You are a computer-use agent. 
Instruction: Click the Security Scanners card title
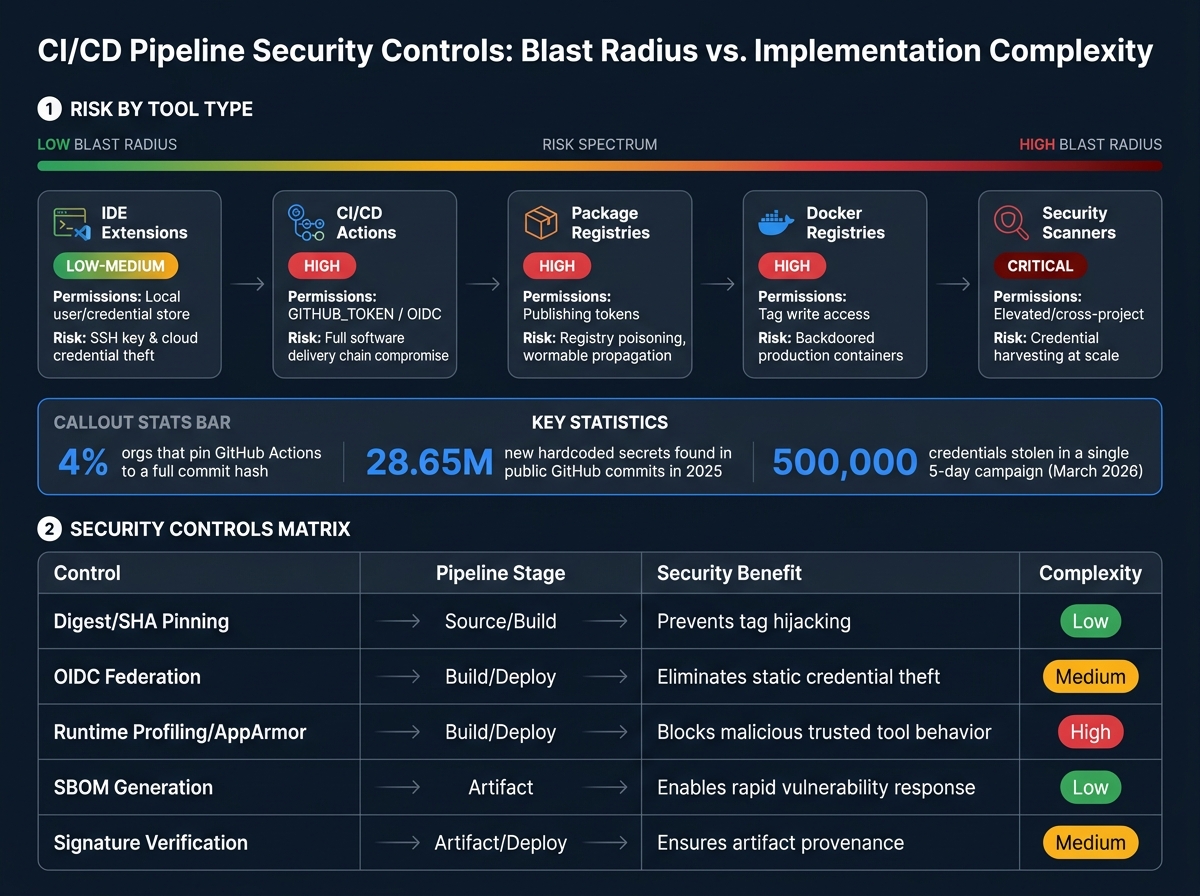point(1079,223)
